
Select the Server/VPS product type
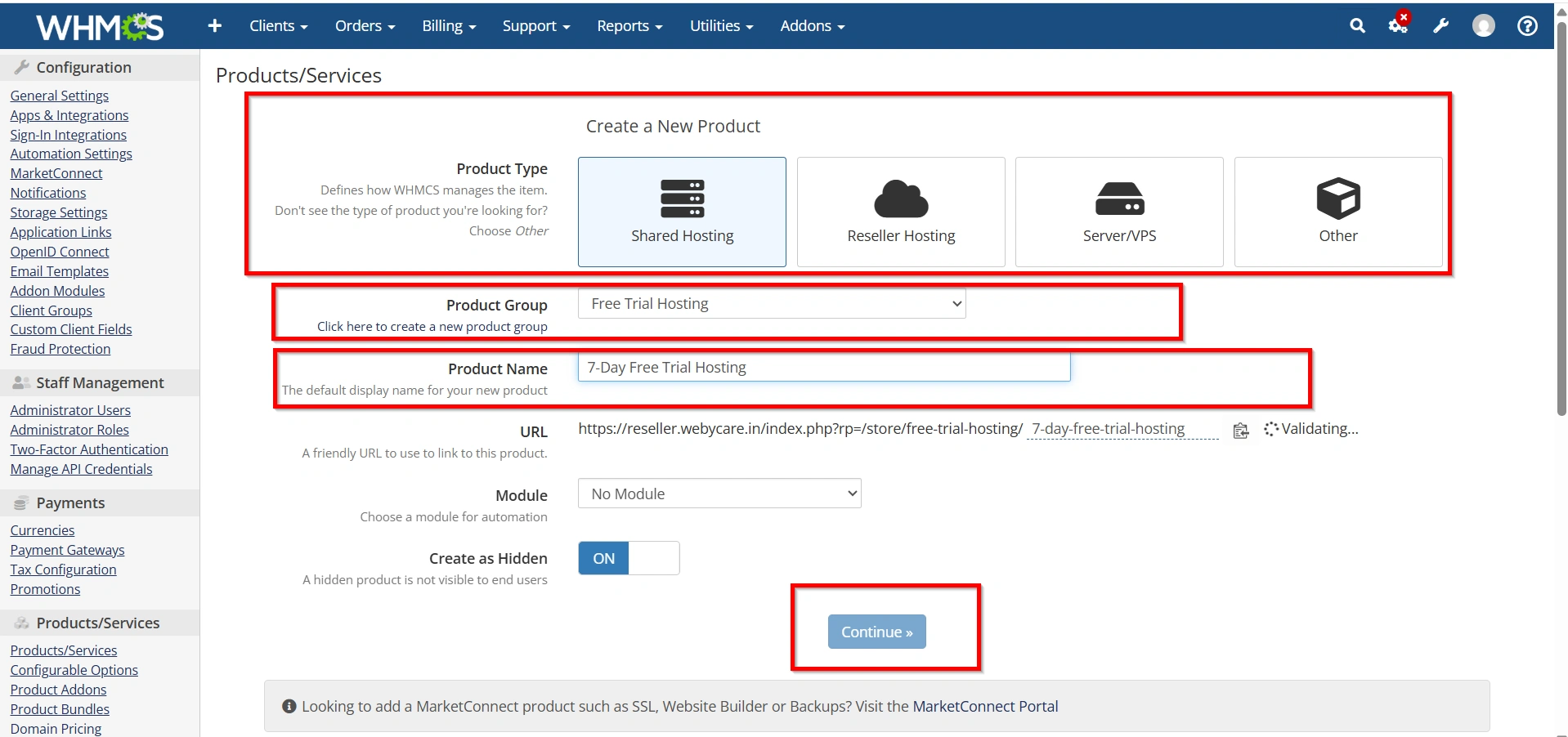tap(1119, 212)
